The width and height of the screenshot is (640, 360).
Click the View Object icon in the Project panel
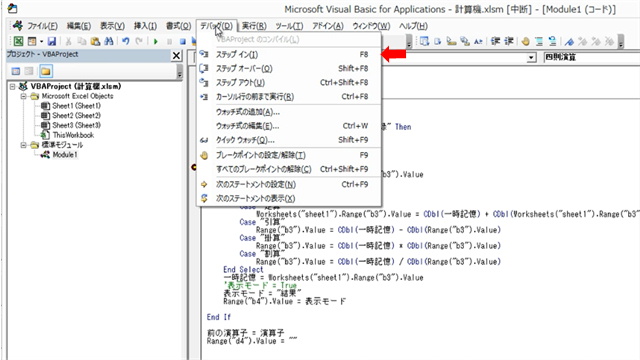coord(29,71)
